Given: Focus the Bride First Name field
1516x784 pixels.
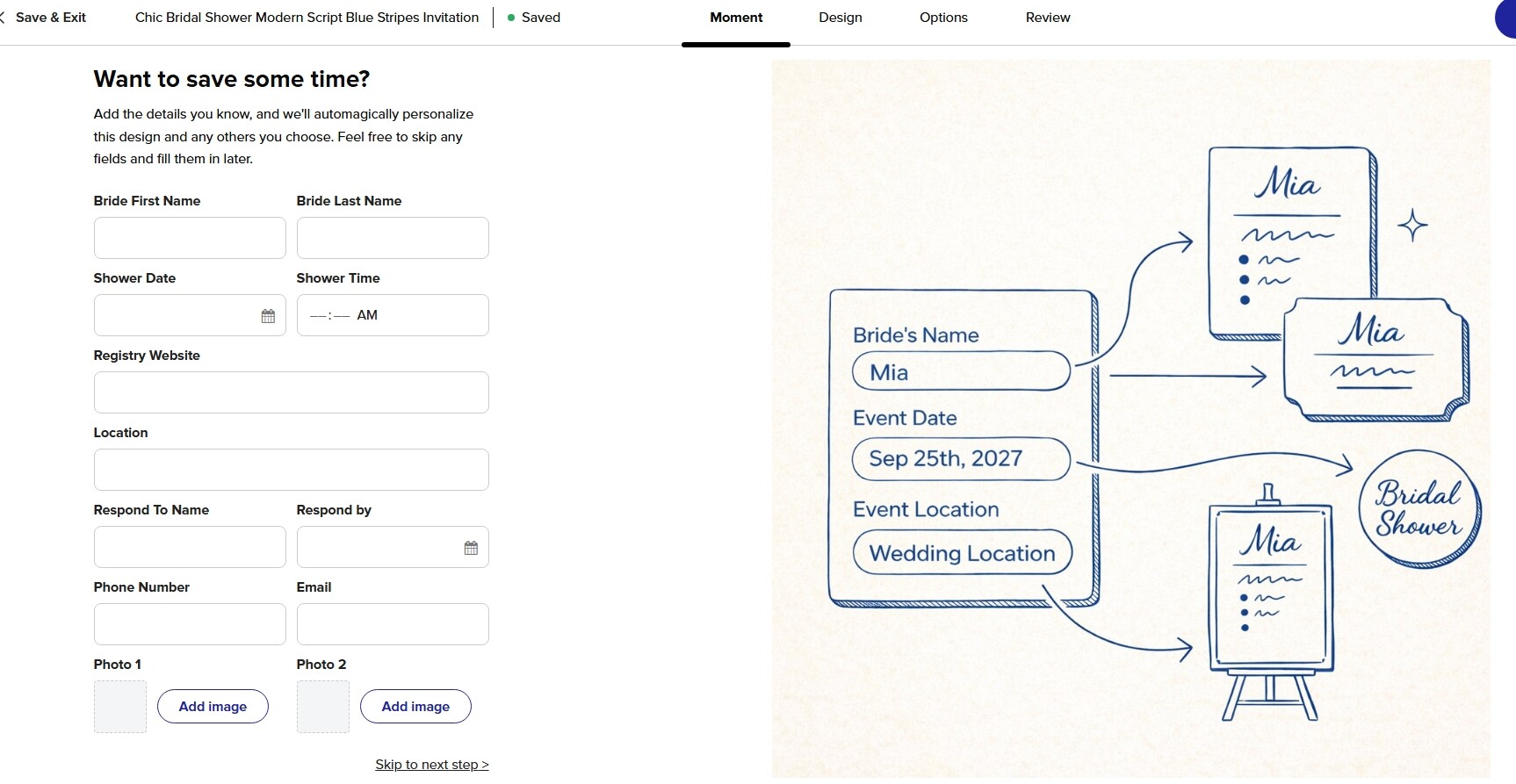Looking at the screenshot, I should (190, 238).
